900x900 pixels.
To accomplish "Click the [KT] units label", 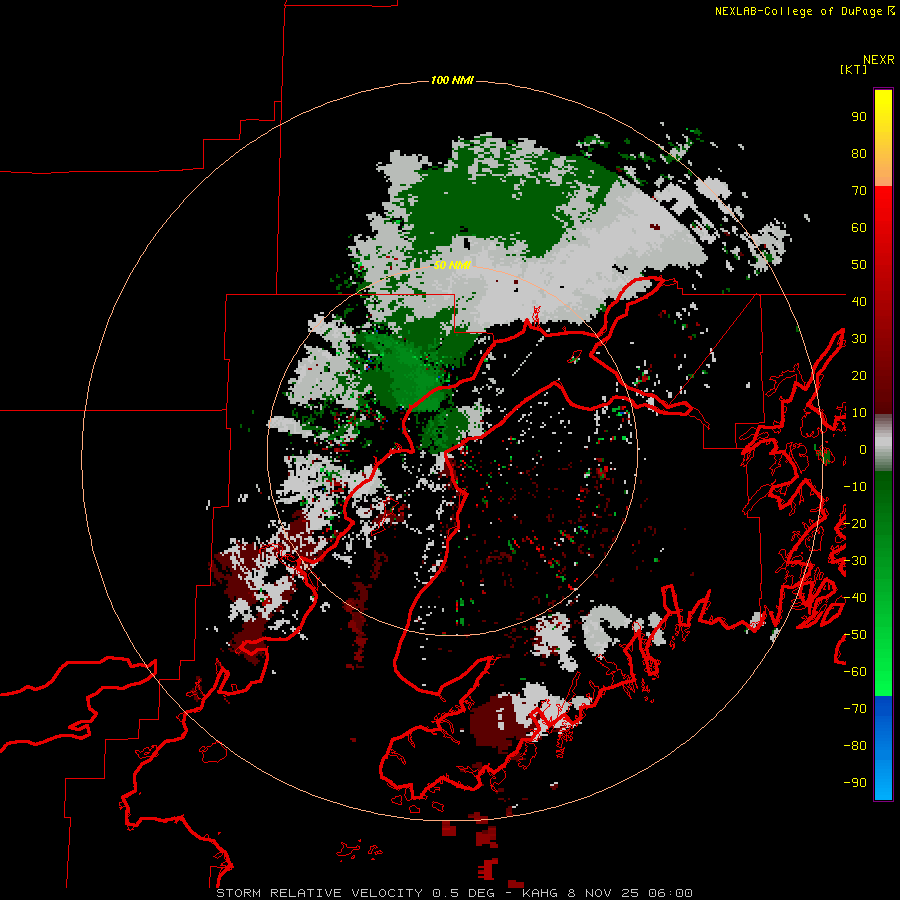I will 853,69.
